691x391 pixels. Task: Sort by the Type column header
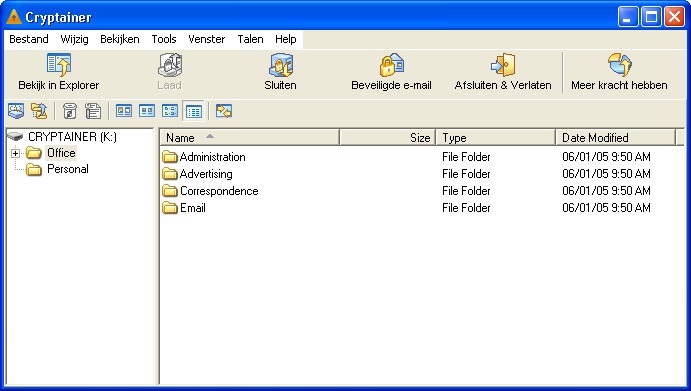[x=496, y=138]
